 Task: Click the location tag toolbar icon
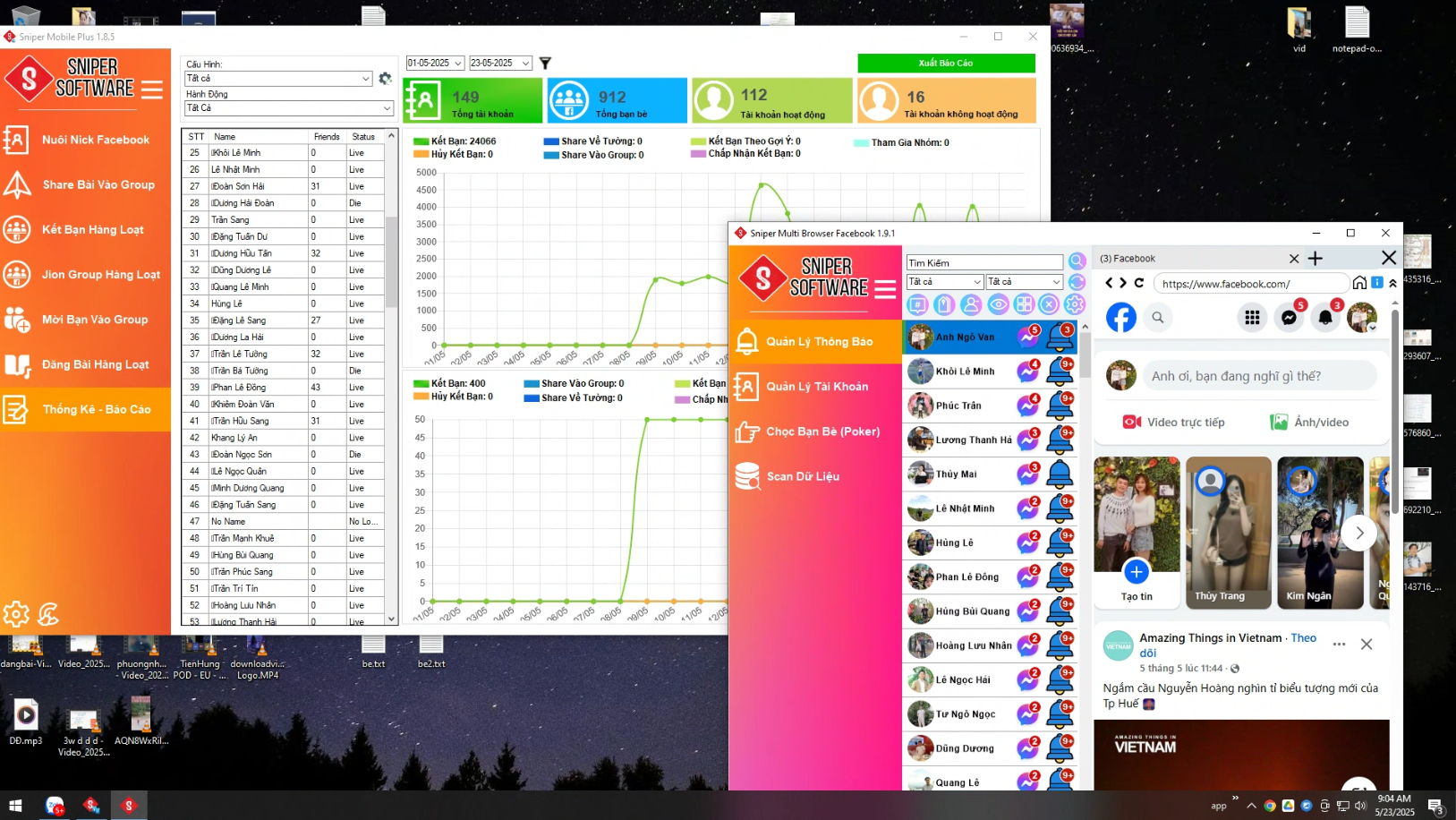point(944,304)
